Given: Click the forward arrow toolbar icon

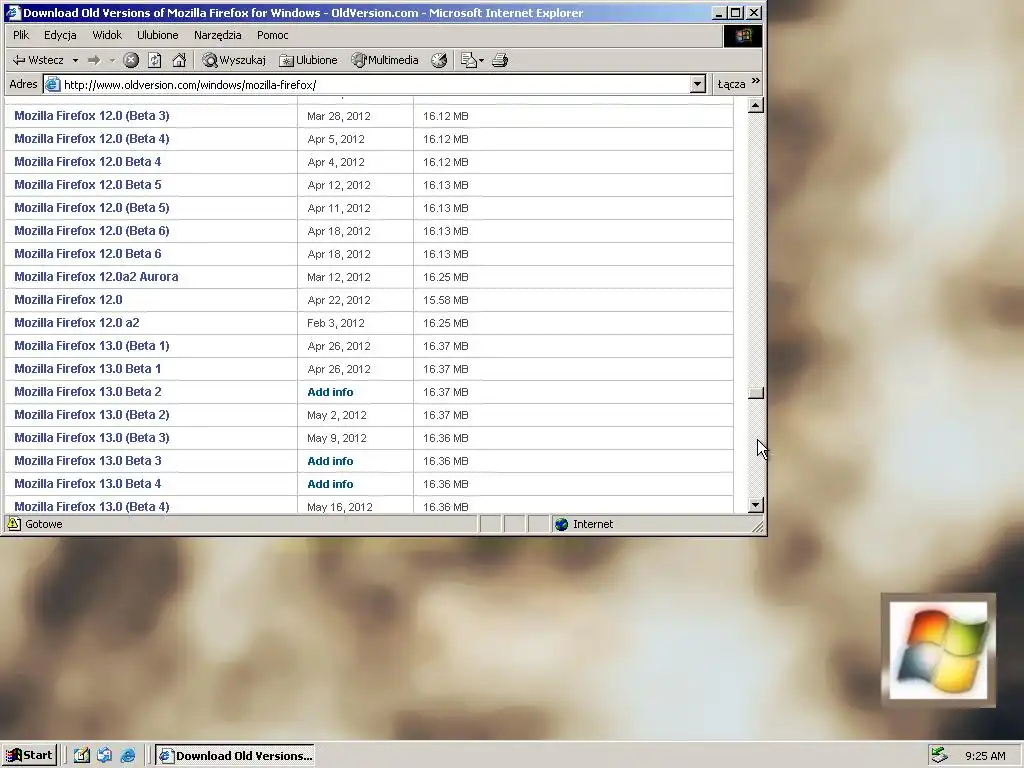Looking at the screenshot, I should point(94,60).
